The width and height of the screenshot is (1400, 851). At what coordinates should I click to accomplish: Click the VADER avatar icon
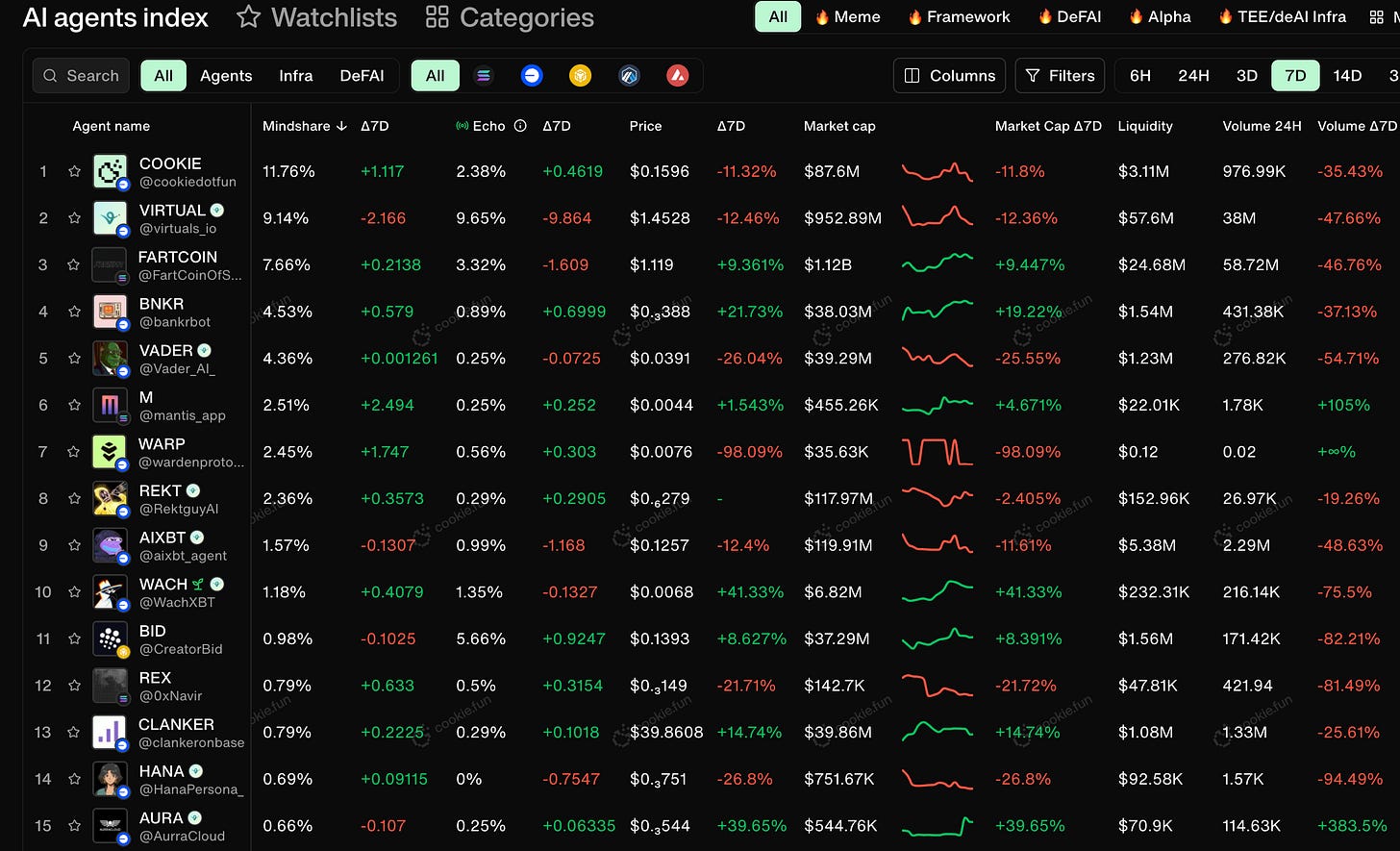coord(111,358)
